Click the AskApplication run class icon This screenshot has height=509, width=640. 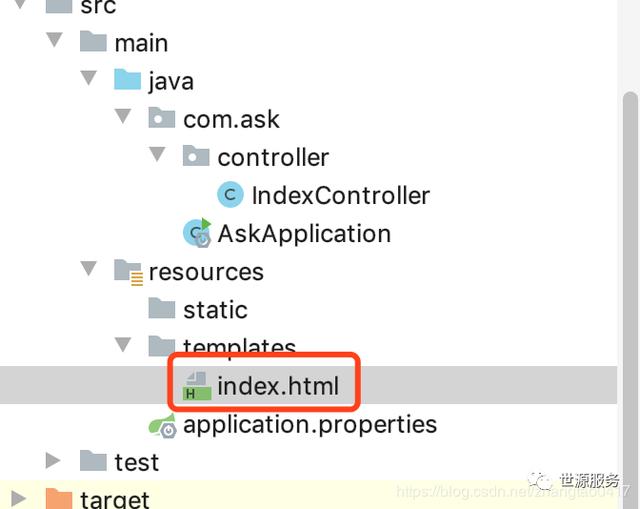(197, 233)
